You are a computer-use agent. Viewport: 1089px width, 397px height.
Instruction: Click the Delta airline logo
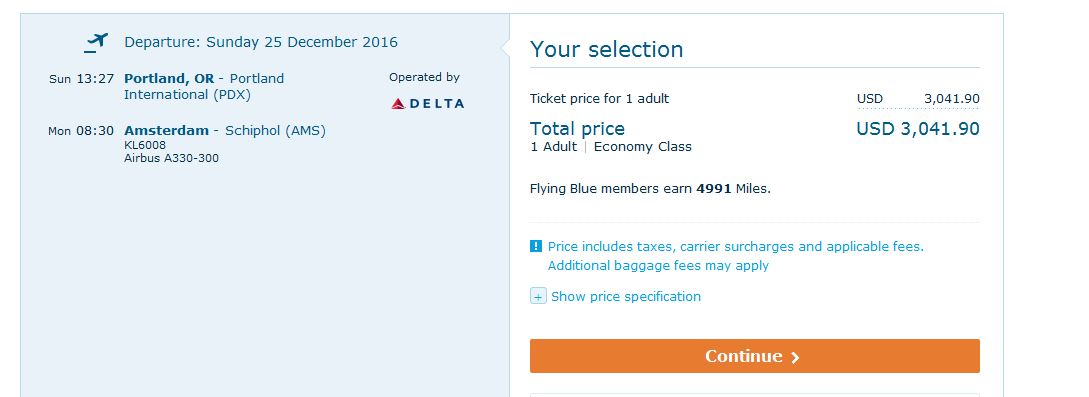427,104
